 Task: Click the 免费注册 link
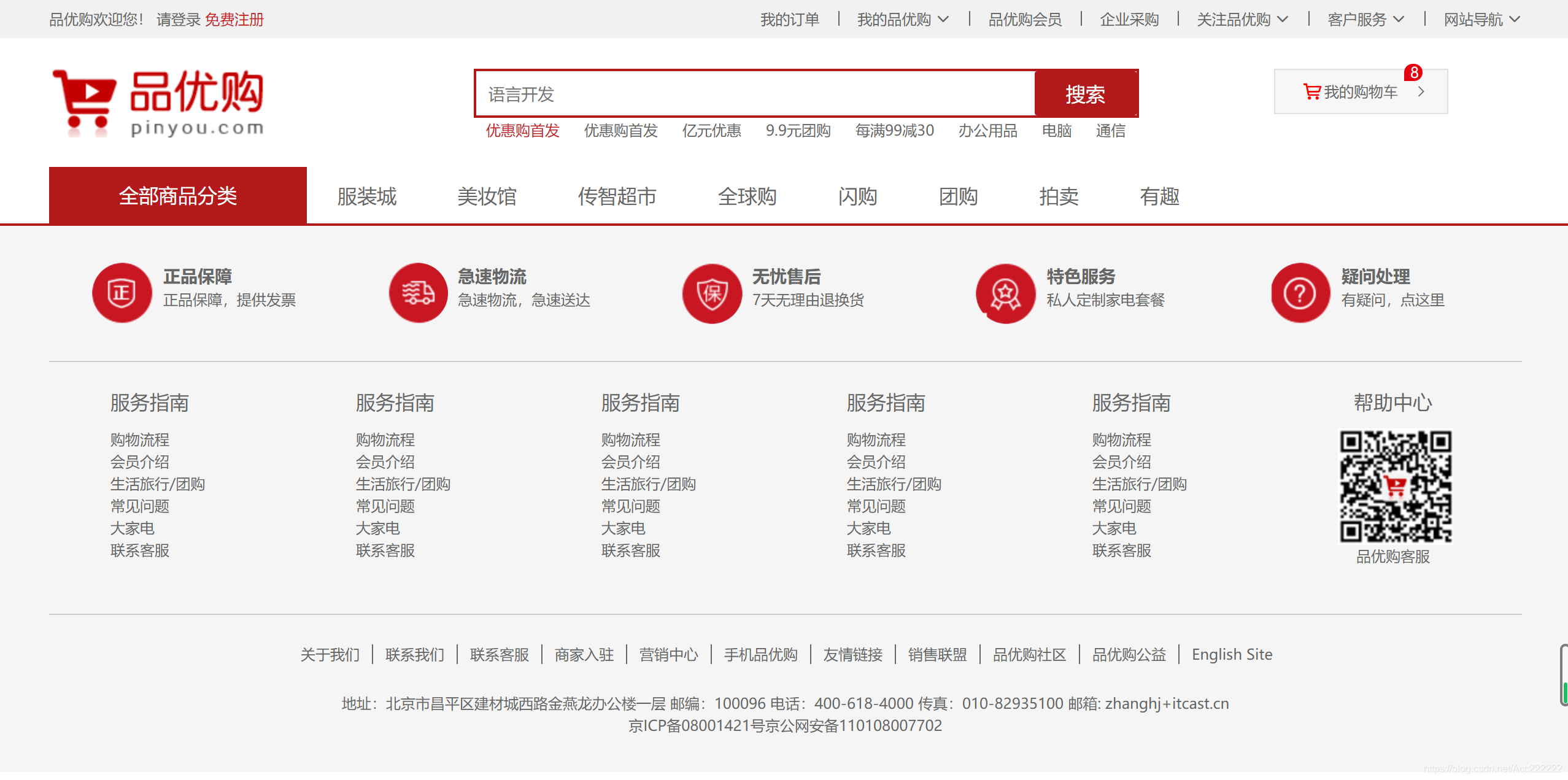tap(234, 20)
